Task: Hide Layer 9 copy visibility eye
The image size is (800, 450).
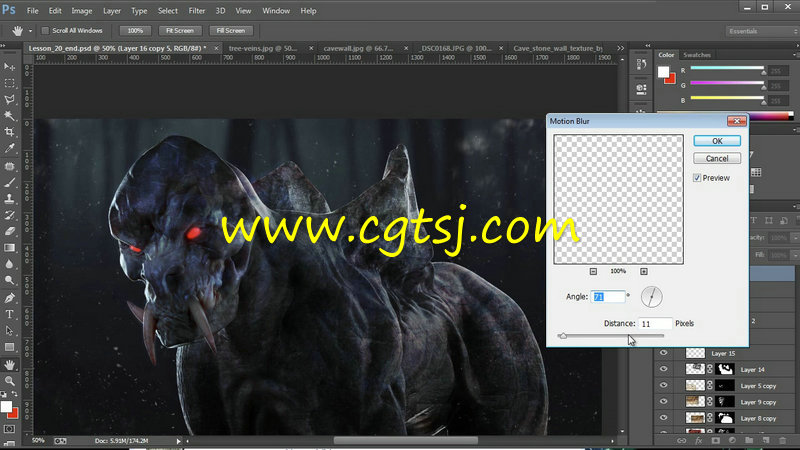Action: 663,402
